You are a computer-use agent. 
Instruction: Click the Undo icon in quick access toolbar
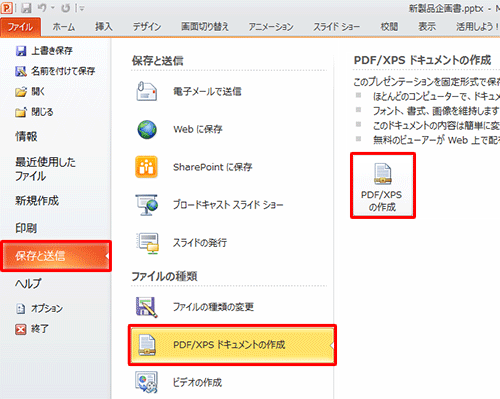click(x=42, y=8)
